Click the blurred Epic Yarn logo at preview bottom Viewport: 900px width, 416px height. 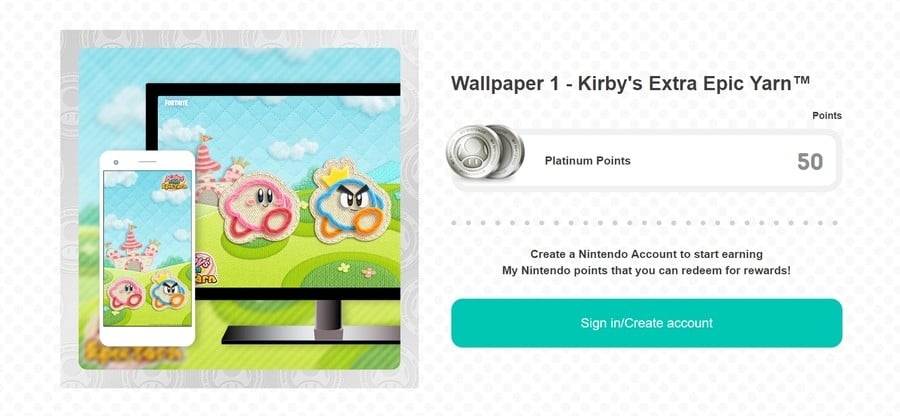coord(135,351)
